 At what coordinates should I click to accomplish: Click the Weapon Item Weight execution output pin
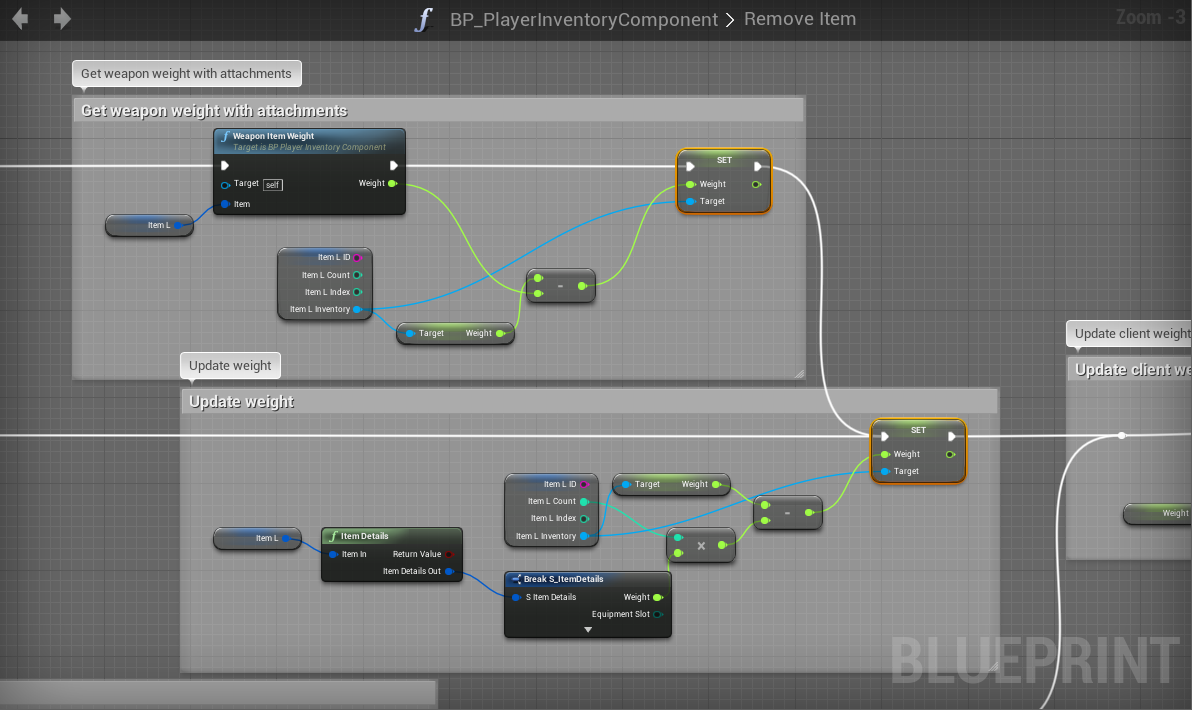(x=394, y=166)
